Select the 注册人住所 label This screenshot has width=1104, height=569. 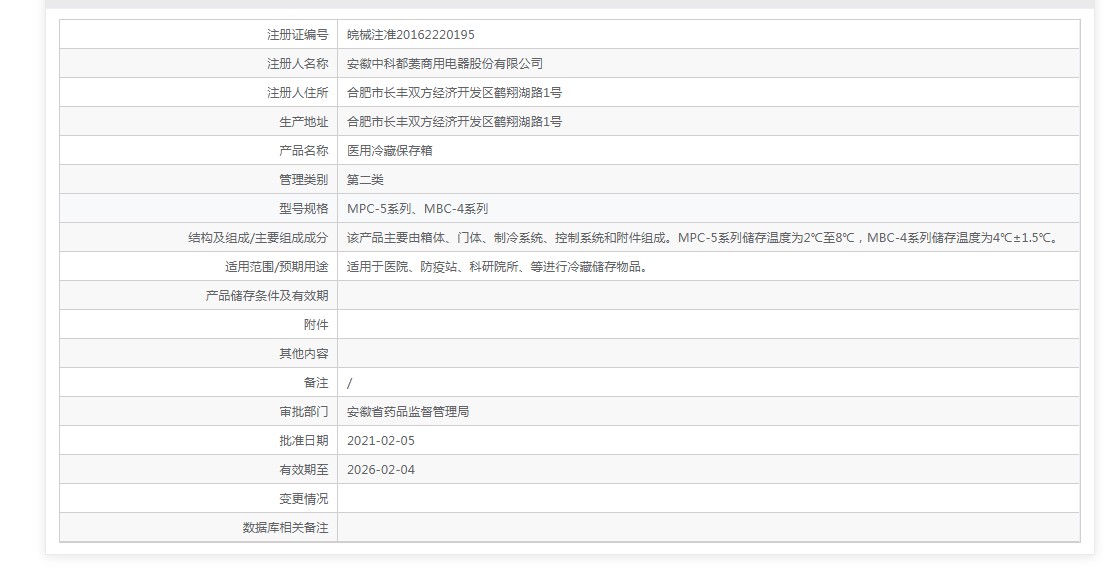pyautogui.click(x=297, y=92)
